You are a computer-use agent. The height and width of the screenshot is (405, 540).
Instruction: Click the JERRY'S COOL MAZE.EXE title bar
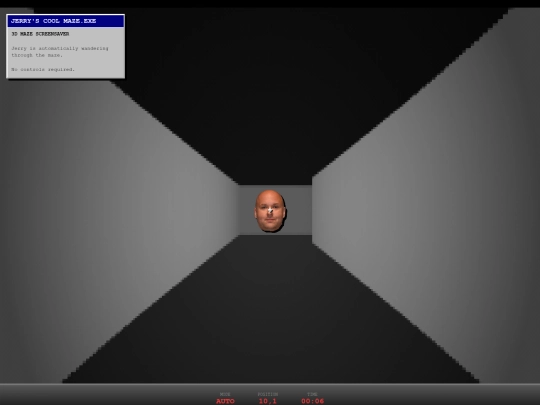tap(65, 21)
